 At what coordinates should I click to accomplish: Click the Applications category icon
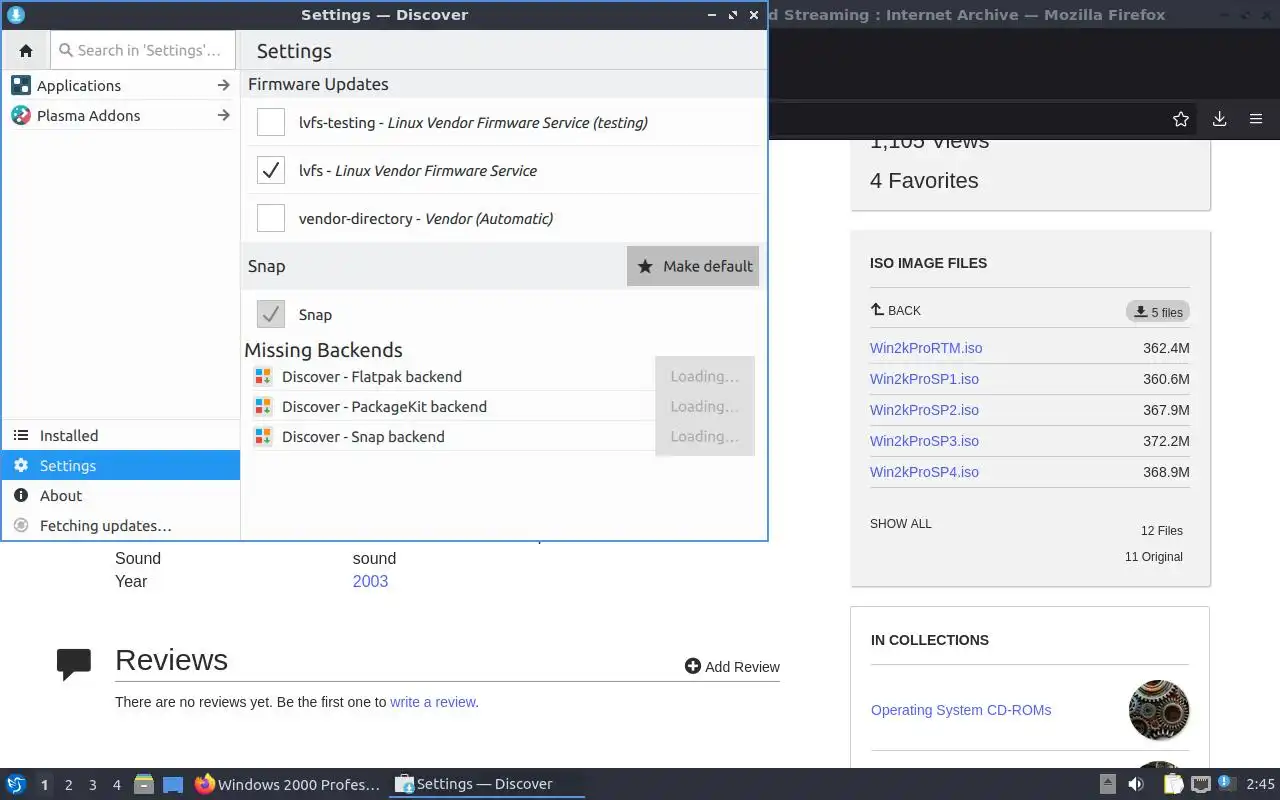pos(21,85)
